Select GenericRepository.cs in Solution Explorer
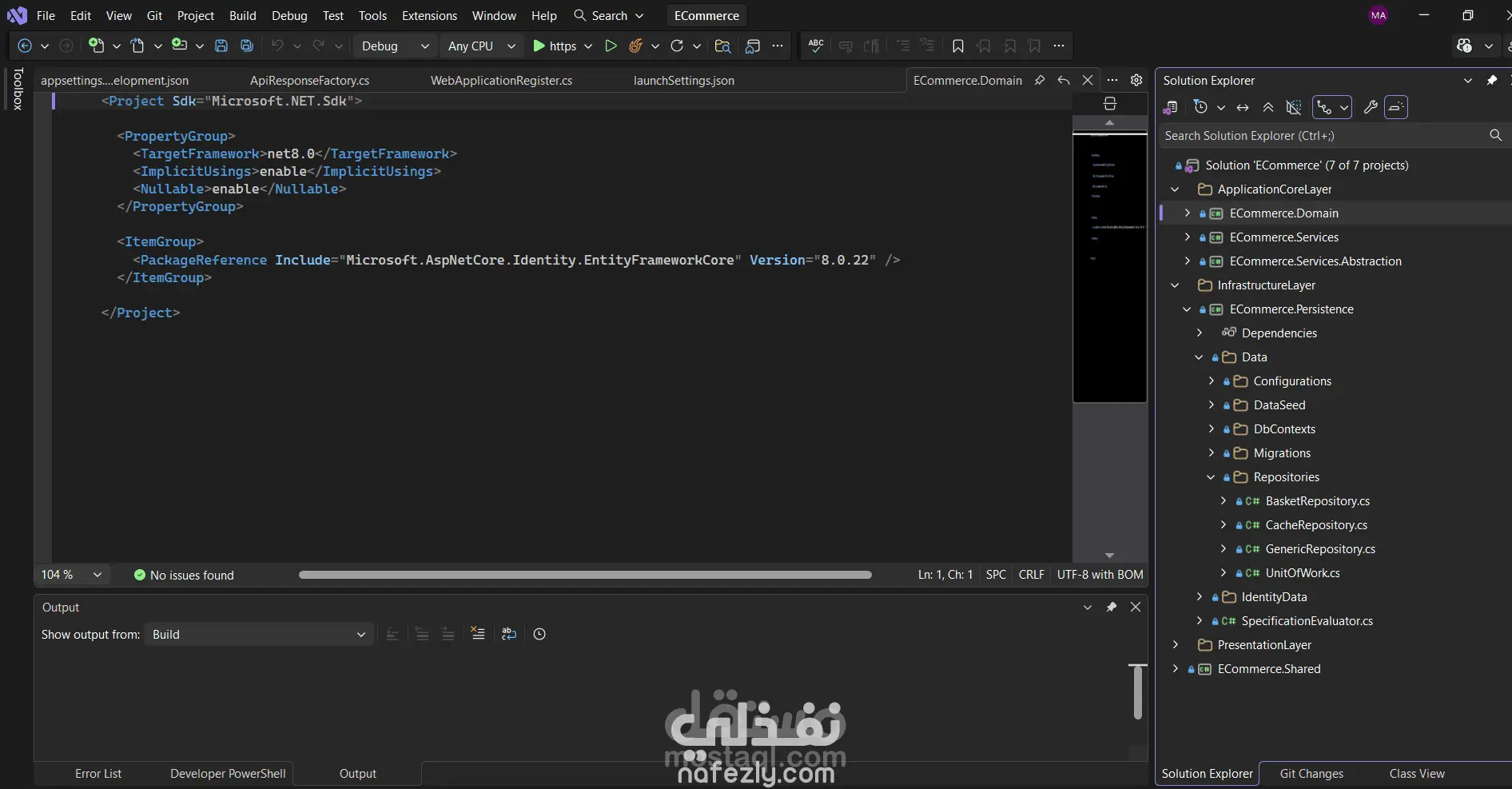The height and width of the screenshot is (789, 1512). click(x=1320, y=549)
